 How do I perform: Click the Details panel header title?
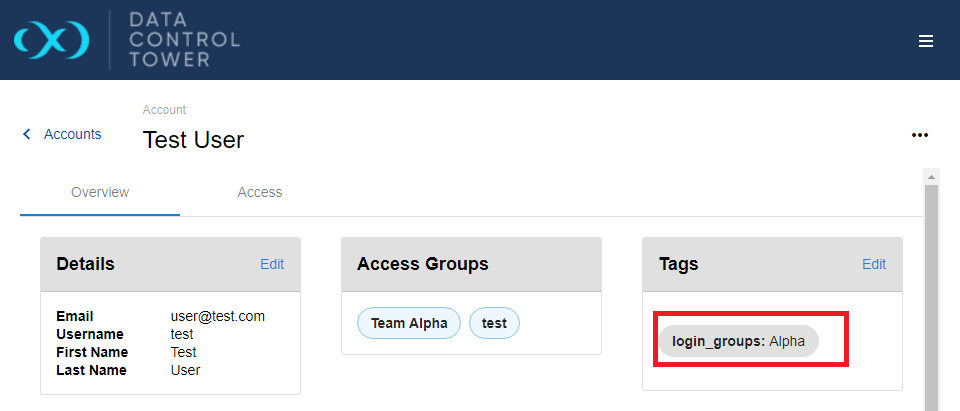85,264
